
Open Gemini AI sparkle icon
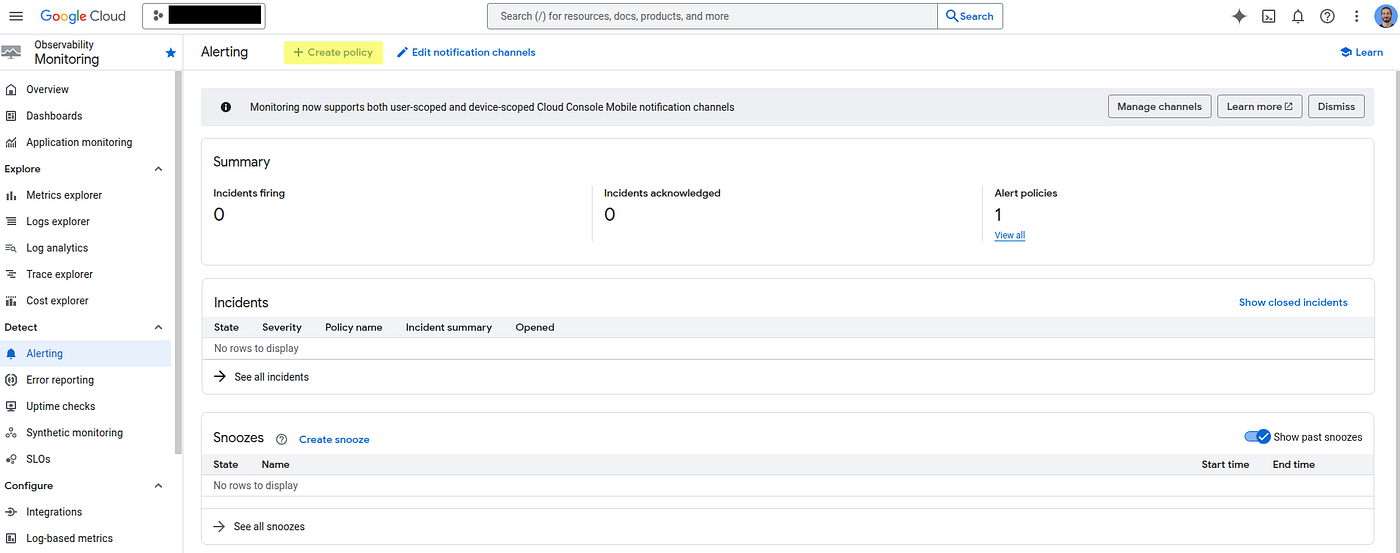(x=1239, y=16)
